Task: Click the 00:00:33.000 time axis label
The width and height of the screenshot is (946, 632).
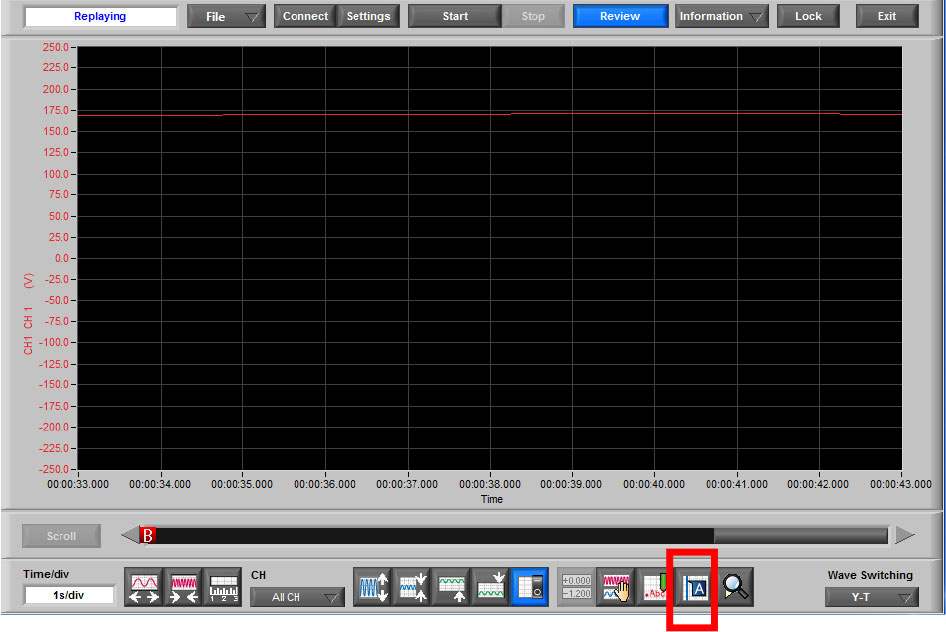Action: click(78, 484)
